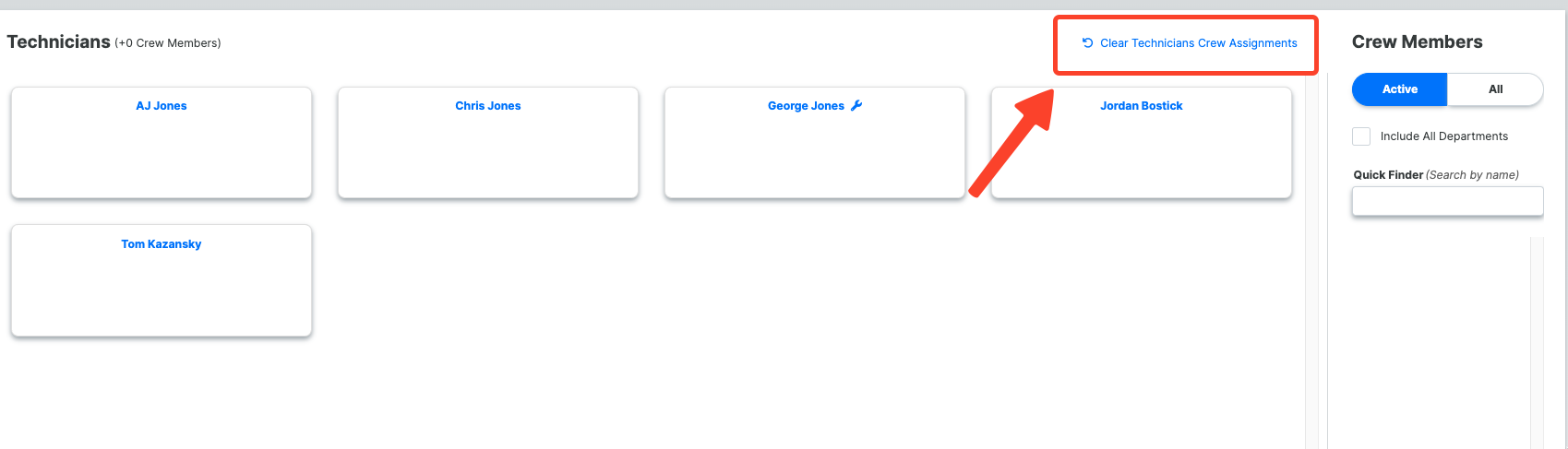
Task: Open technician Jordan Bostick name link
Action: [x=1141, y=106]
